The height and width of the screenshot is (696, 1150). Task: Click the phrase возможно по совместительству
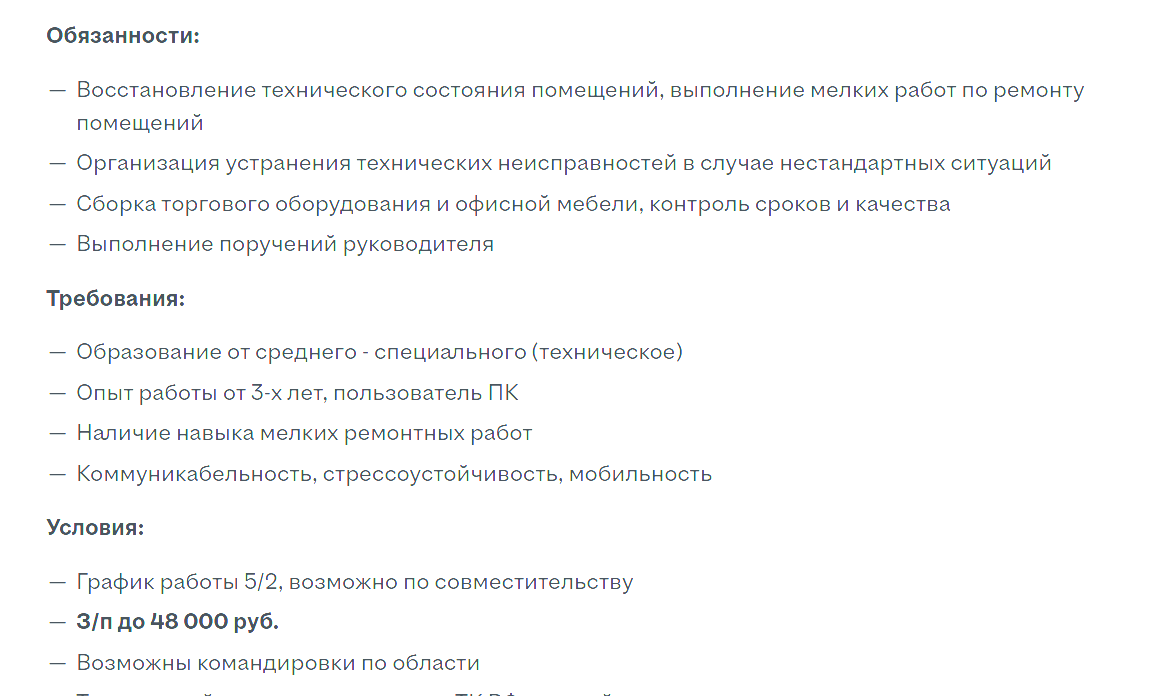(x=461, y=582)
